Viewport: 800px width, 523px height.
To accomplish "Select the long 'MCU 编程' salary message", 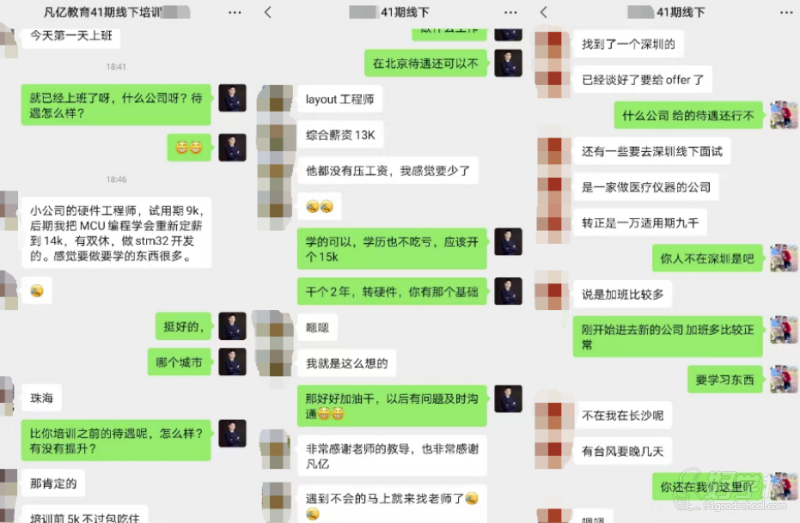I will click(116, 233).
